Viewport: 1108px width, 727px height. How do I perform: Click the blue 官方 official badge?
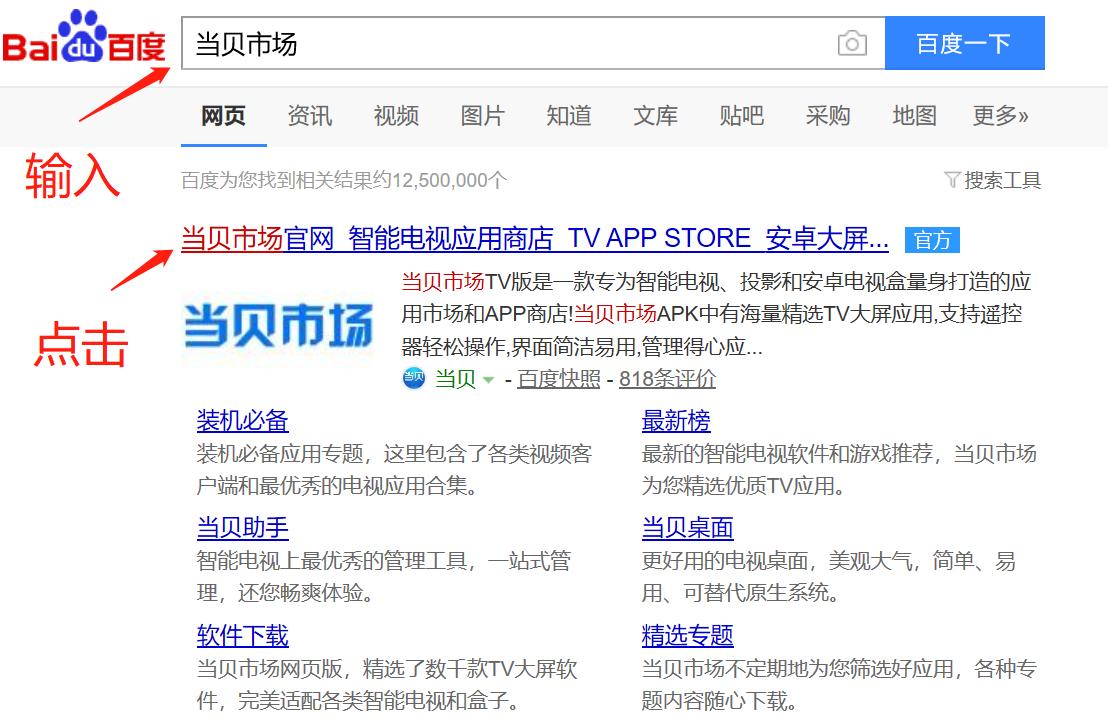(x=932, y=240)
